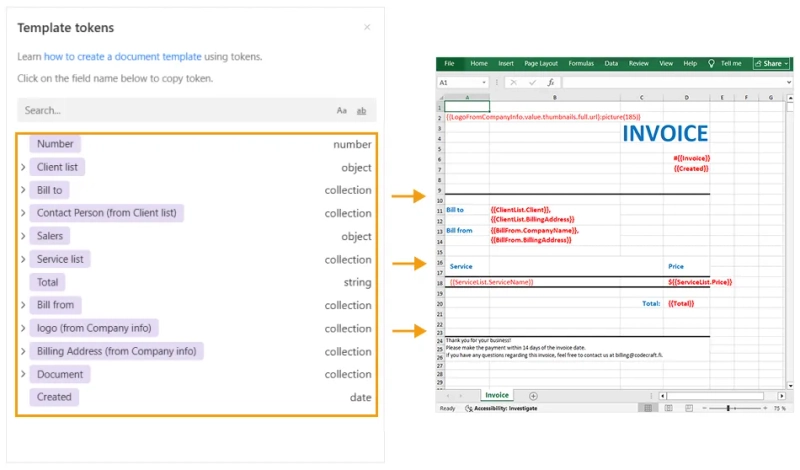800x470 pixels.
Task: Click the formula bar Enter checkmark icon
Action: (532, 82)
